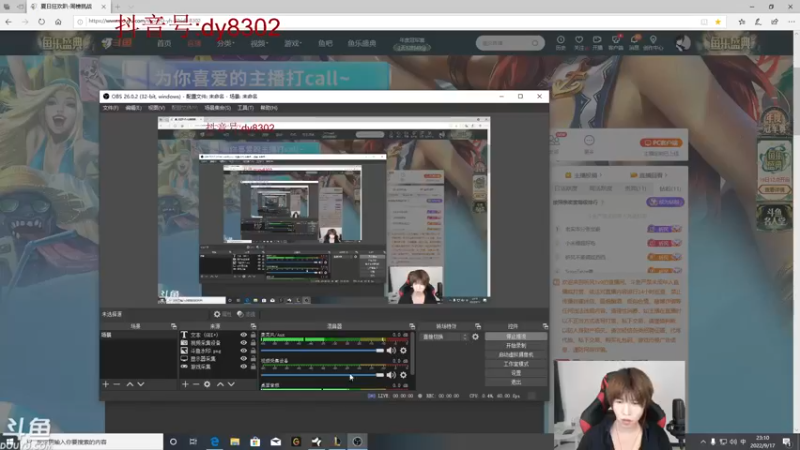Hide the game capture source

pos(243,366)
